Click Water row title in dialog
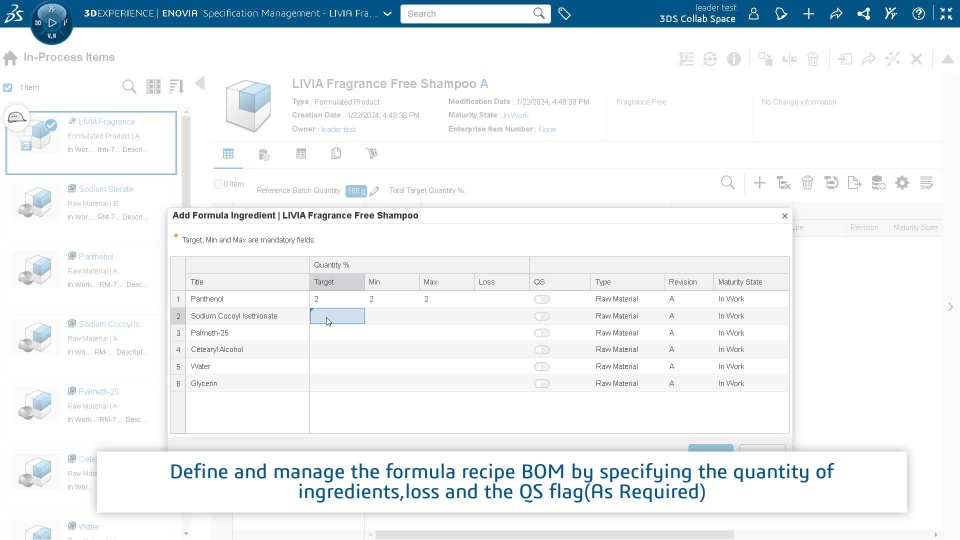This screenshot has width=960, height=540. pos(200,367)
